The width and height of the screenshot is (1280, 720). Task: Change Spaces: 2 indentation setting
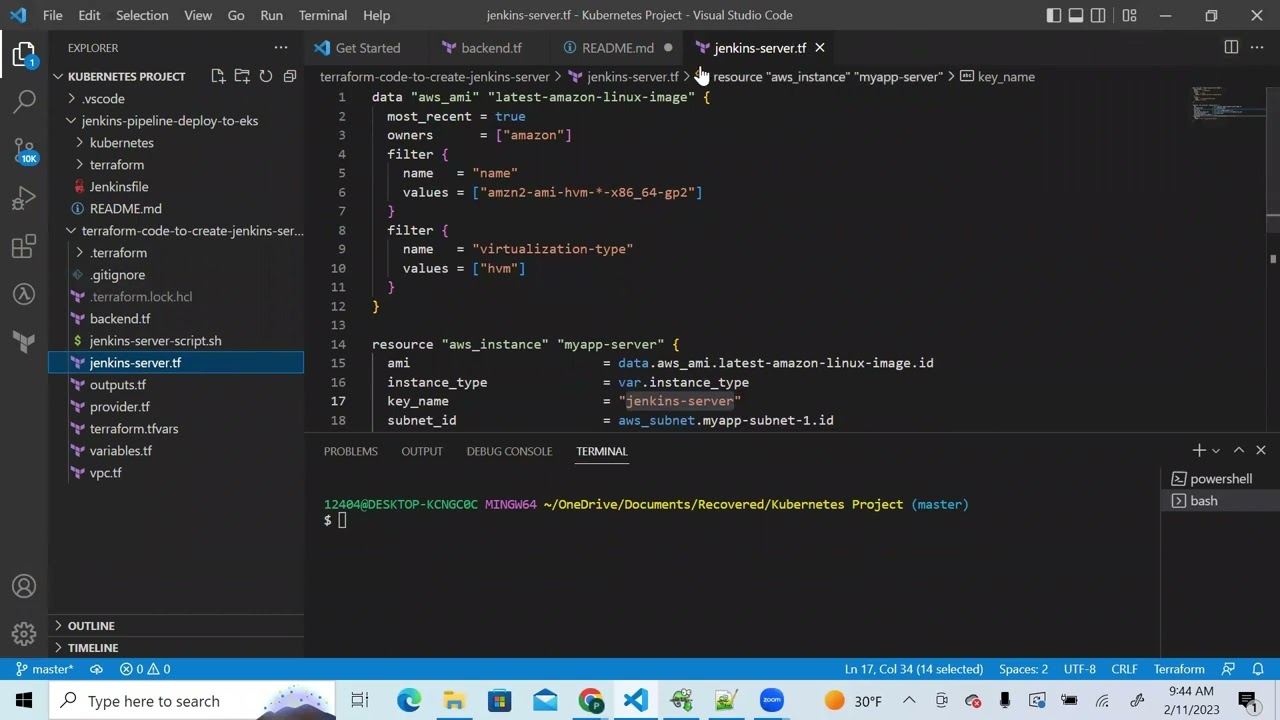(x=1023, y=669)
